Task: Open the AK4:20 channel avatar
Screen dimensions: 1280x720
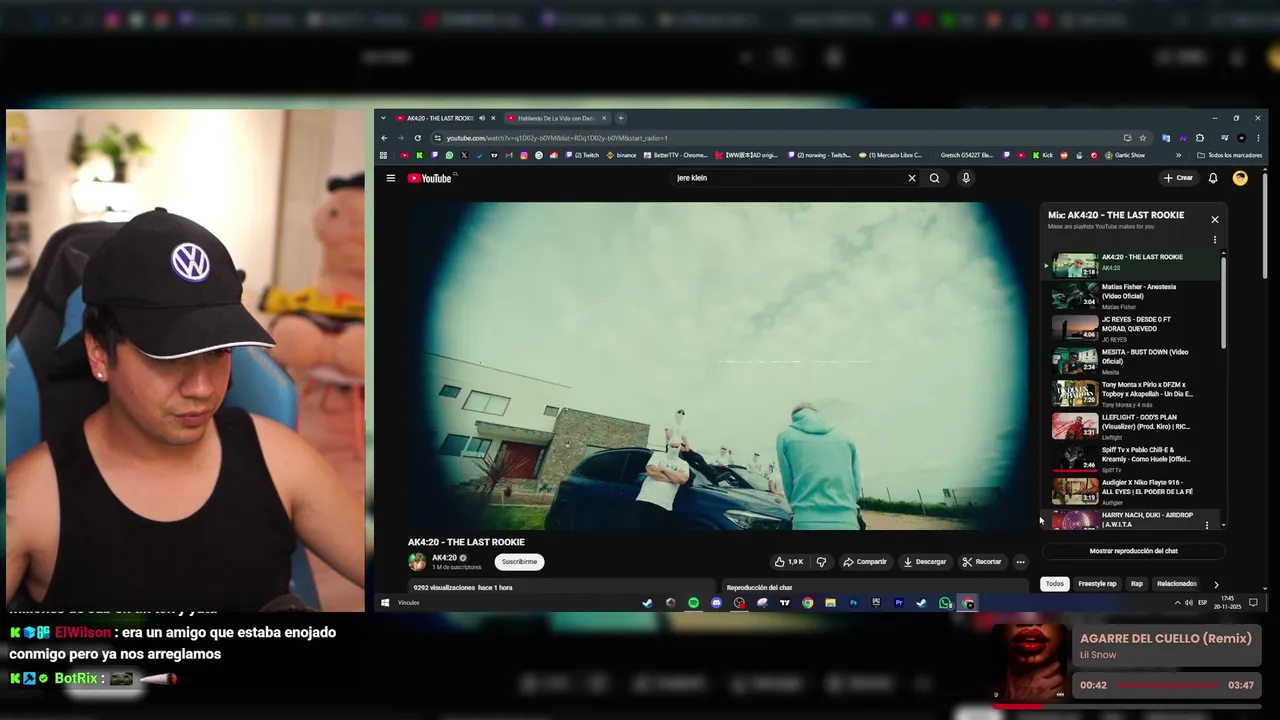Action: 417,562
